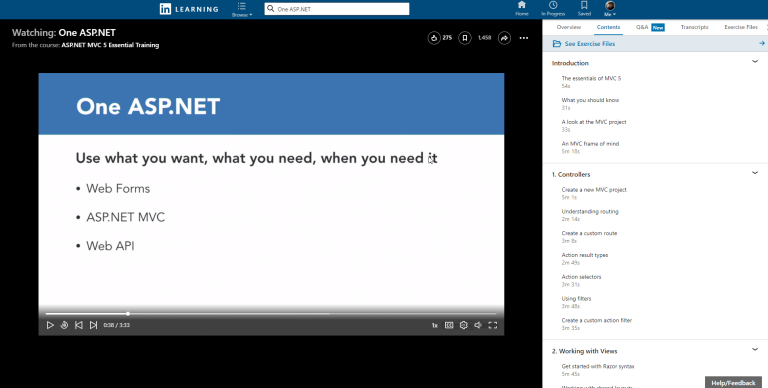The image size is (768, 388).
Task: Click the search field containing One ASP.NET
Action: point(337,9)
